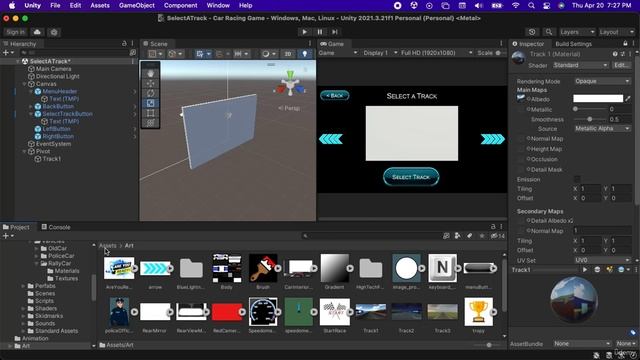Click the Albedo white color swatch
This screenshot has width=640, height=360.
pyautogui.click(x=598, y=98)
